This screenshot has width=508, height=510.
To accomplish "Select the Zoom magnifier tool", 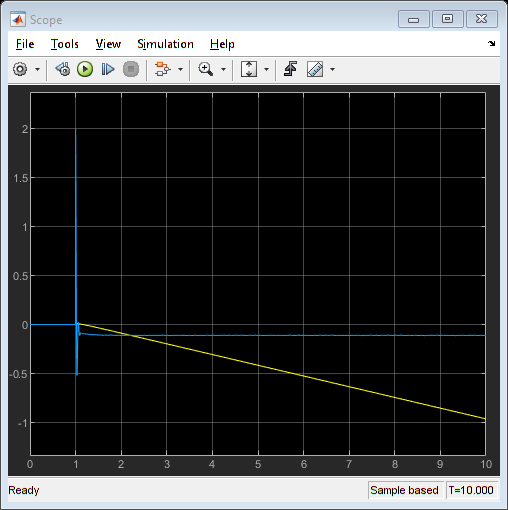I will 206,69.
